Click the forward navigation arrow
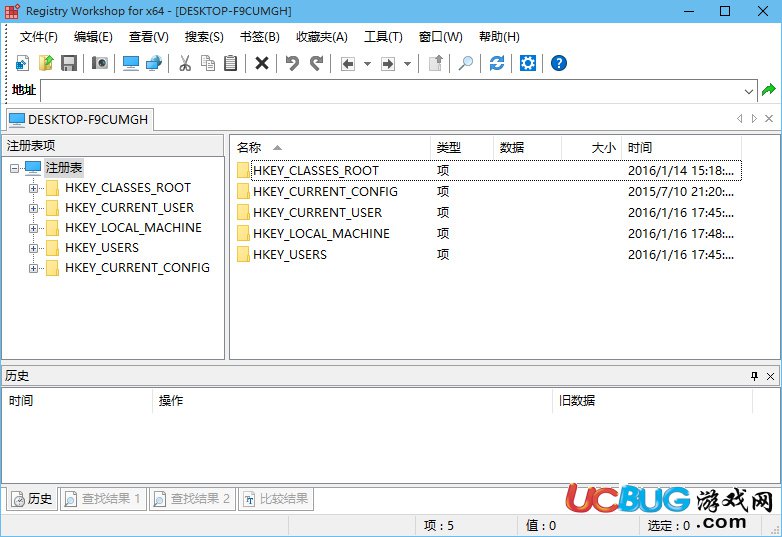The image size is (782, 537). point(388,64)
